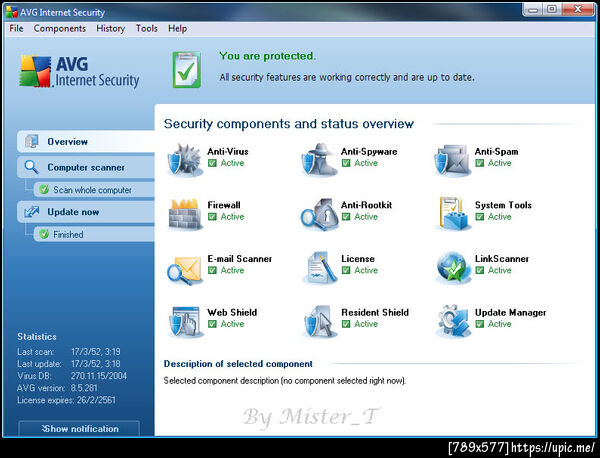Start Scan whole computer
This screenshot has width=600, height=458.
pyautogui.click(x=94, y=190)
